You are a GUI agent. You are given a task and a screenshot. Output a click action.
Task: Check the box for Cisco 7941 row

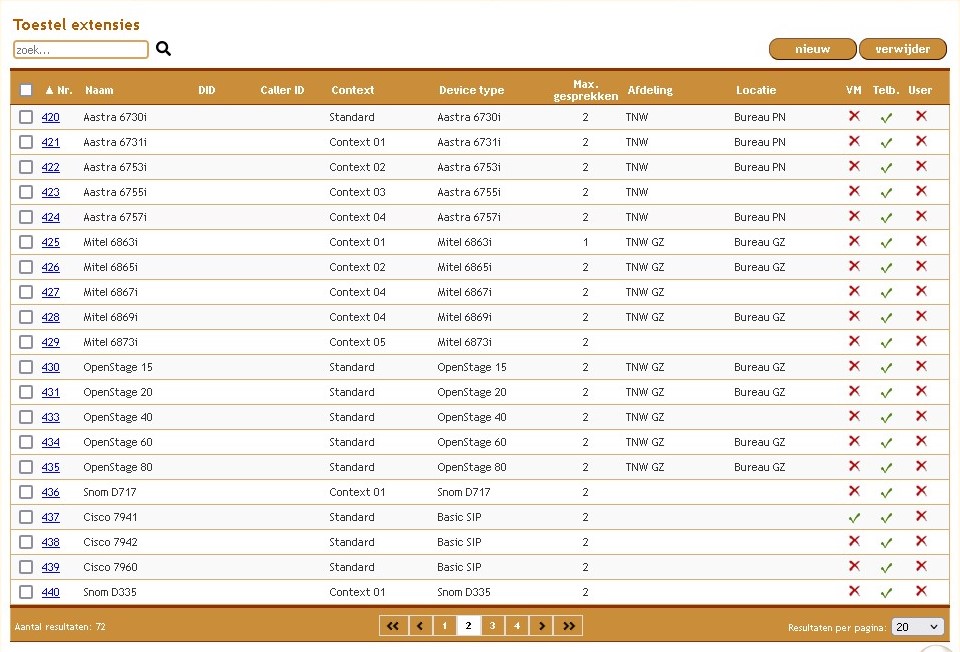[x=26, y=517]
